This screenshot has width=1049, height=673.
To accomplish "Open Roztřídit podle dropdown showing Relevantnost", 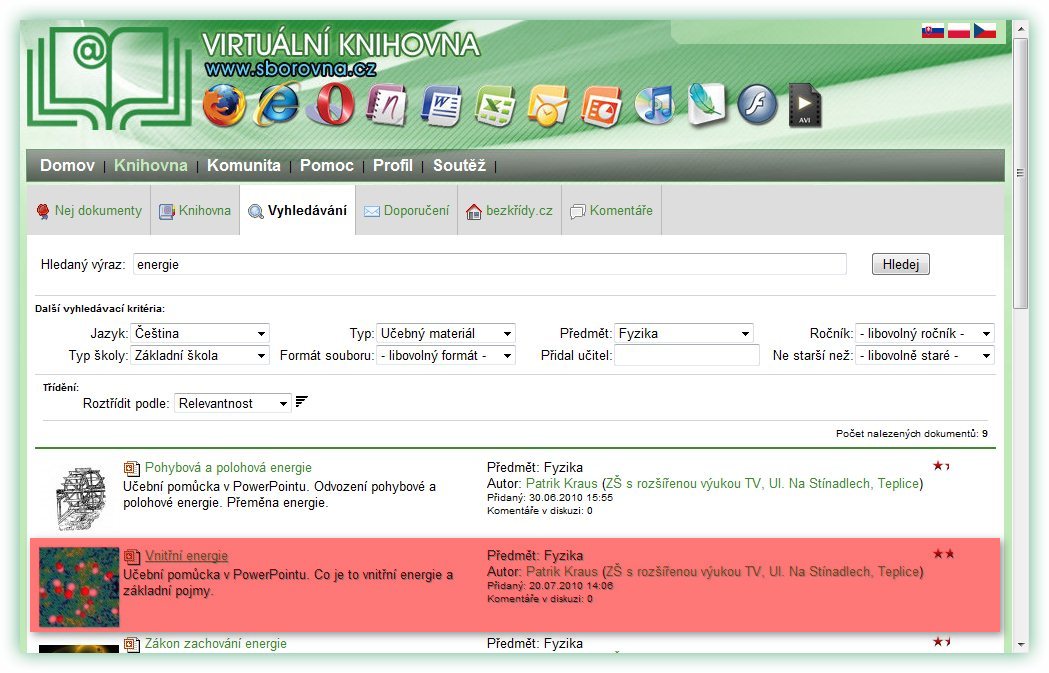I will pyautogui.click(x=233, y=403).
